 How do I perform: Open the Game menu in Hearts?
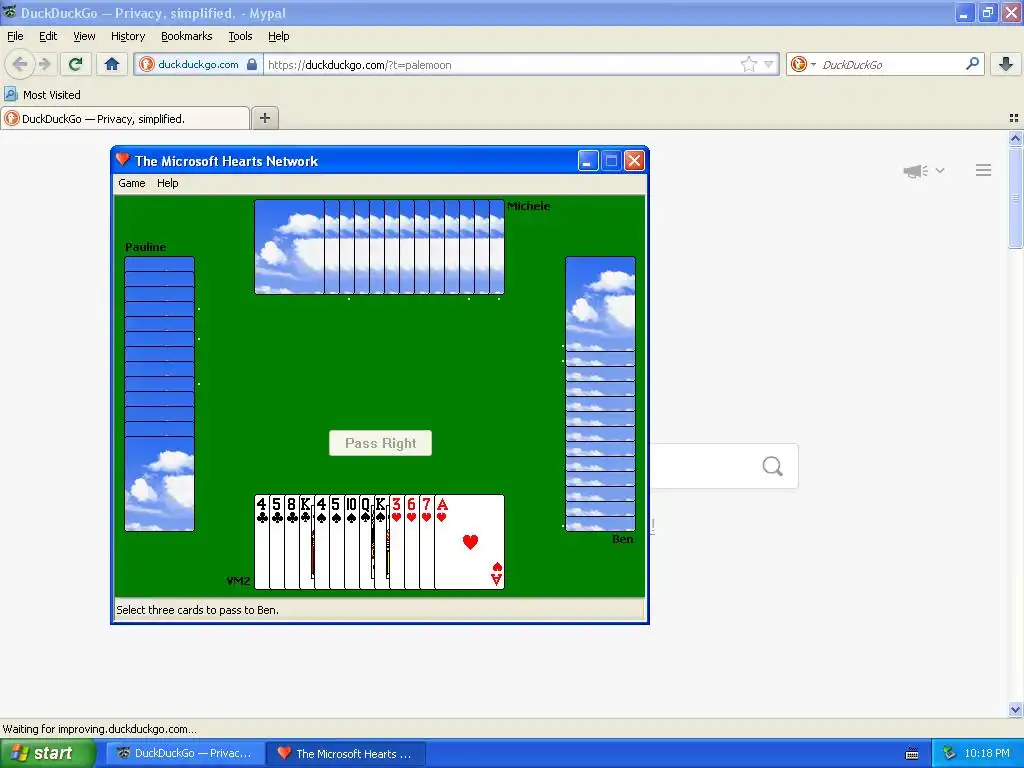[x=131, y=184]
